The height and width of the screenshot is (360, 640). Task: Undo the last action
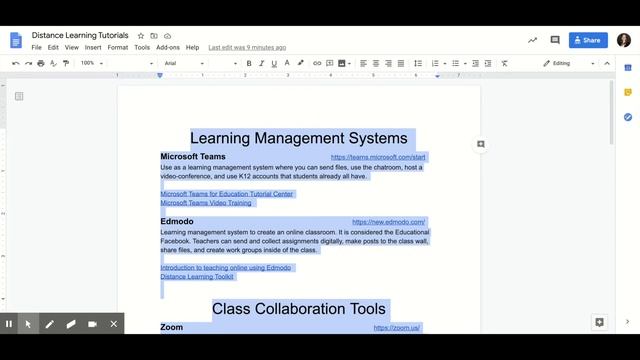[16, 63]
